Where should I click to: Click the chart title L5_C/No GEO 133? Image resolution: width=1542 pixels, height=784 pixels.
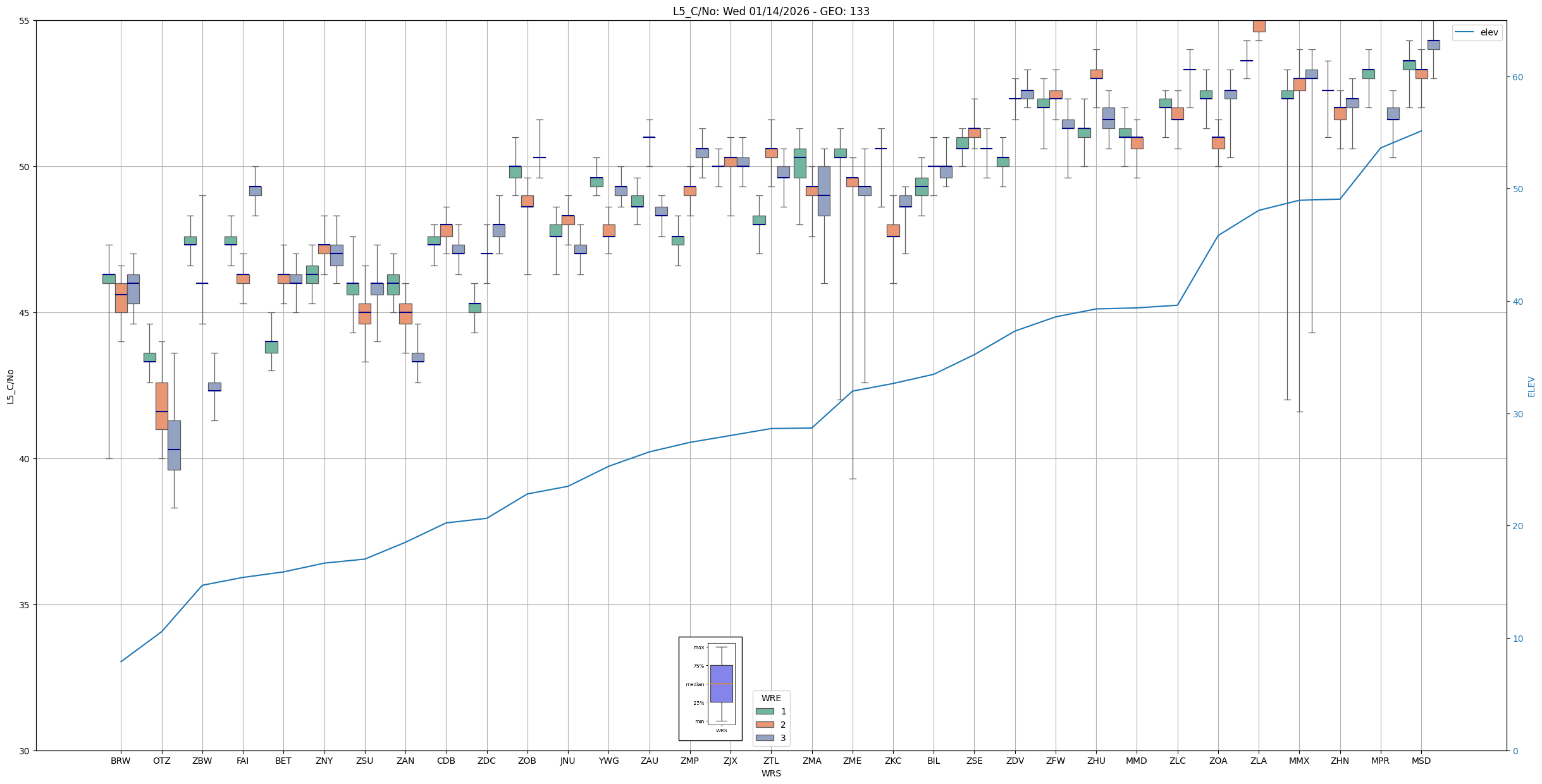point(771,11)
